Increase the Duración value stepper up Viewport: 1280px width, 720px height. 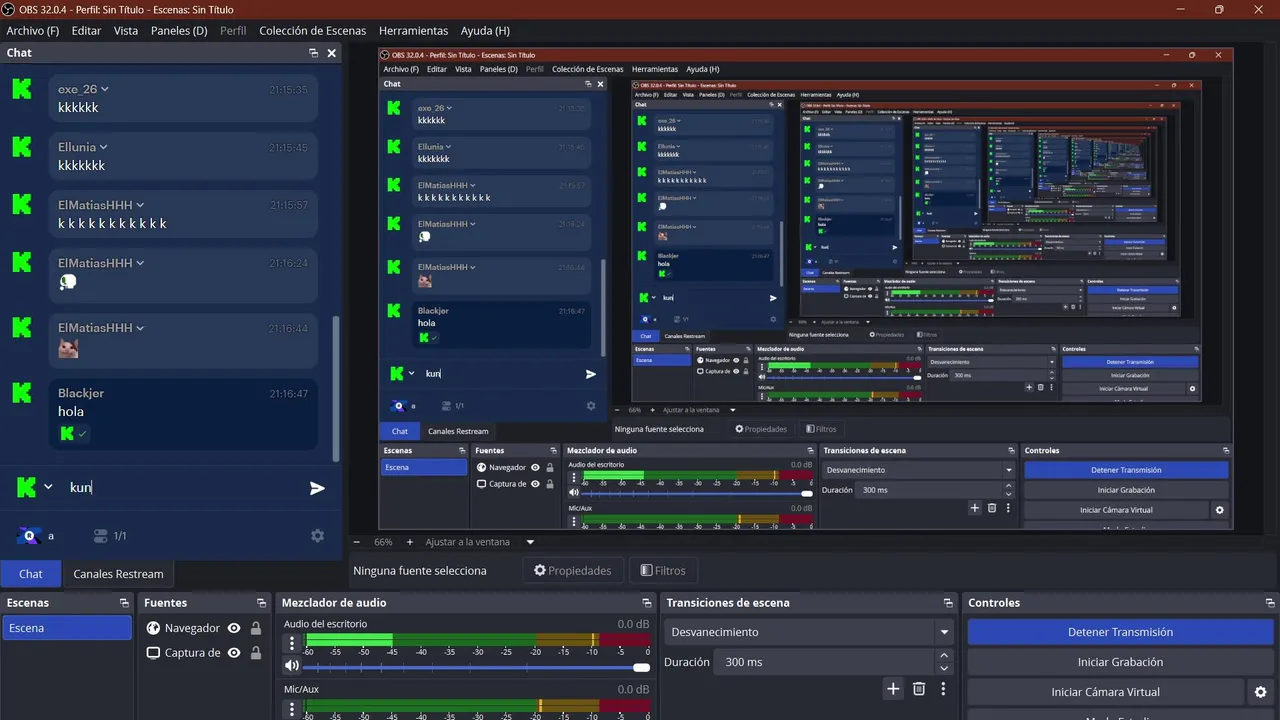point(944,656)
